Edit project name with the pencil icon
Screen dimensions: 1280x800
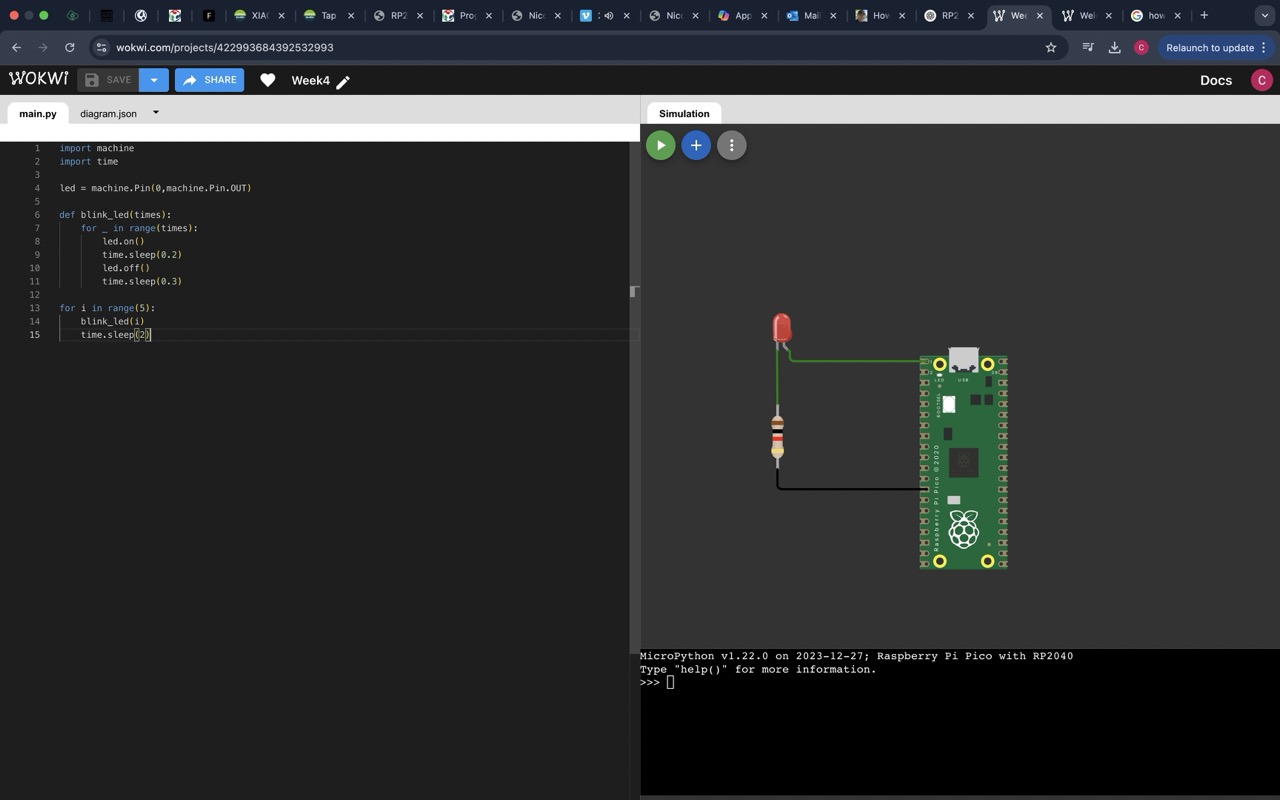[x=343, y=82]
